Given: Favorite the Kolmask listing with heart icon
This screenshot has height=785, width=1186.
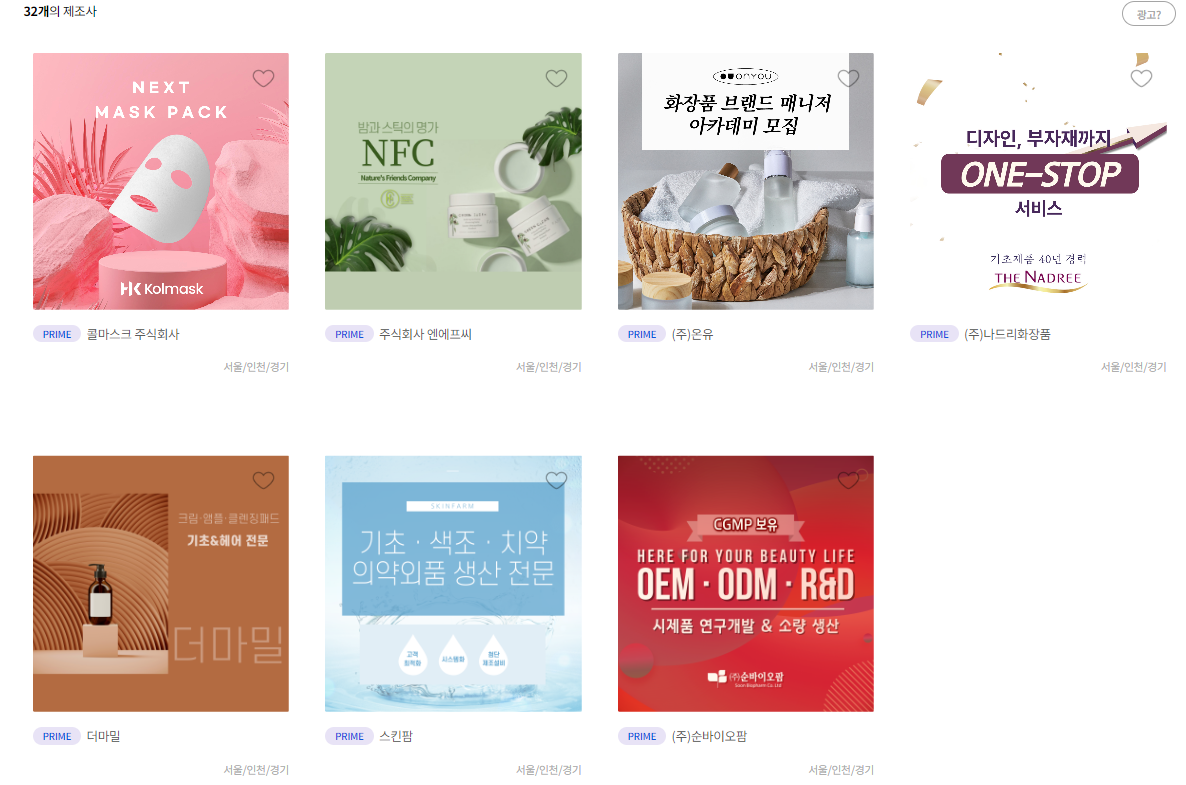Looking at the screenshot, I should 263,78.
